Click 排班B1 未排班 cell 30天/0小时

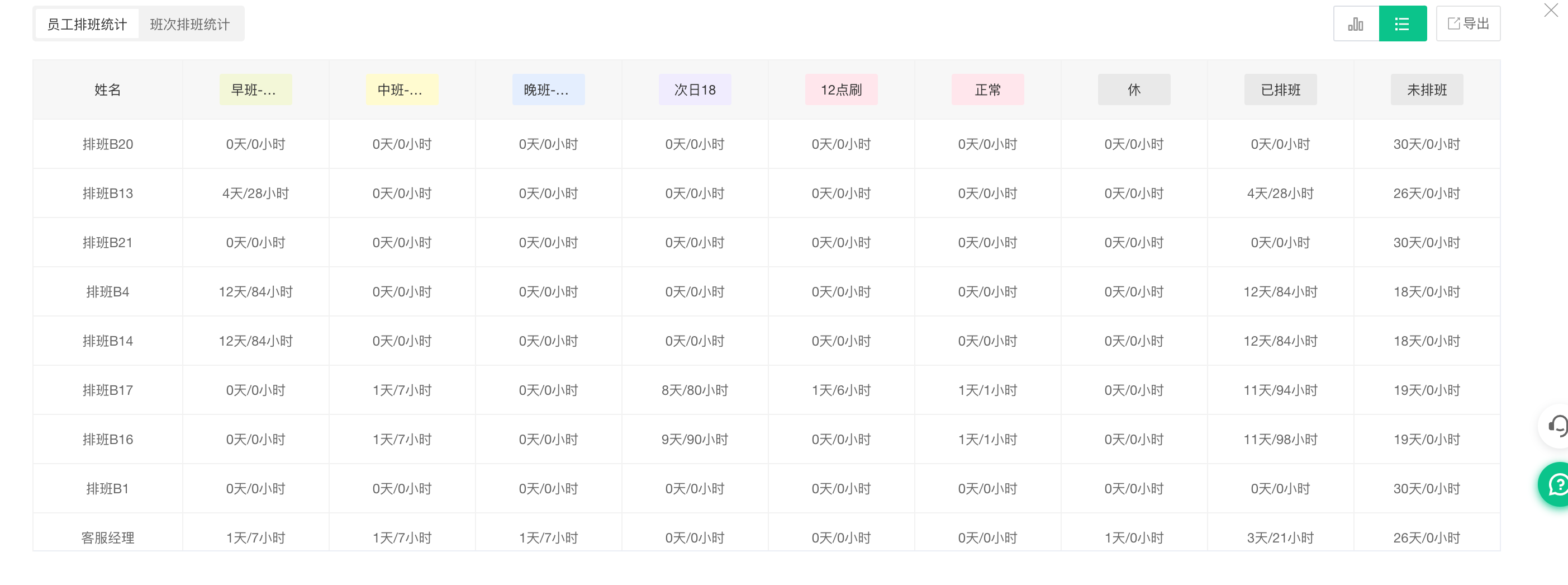(1427, 489)
